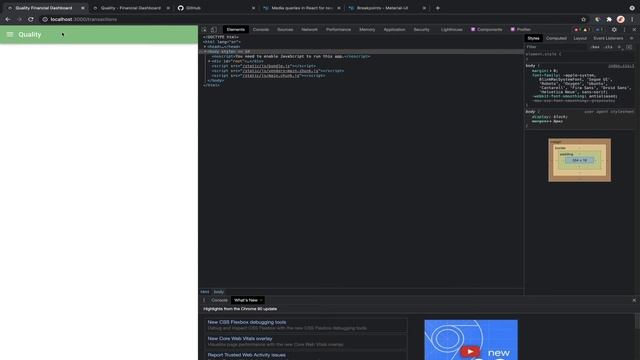Expand the margin shorthand in body rule

click(550, 71)
